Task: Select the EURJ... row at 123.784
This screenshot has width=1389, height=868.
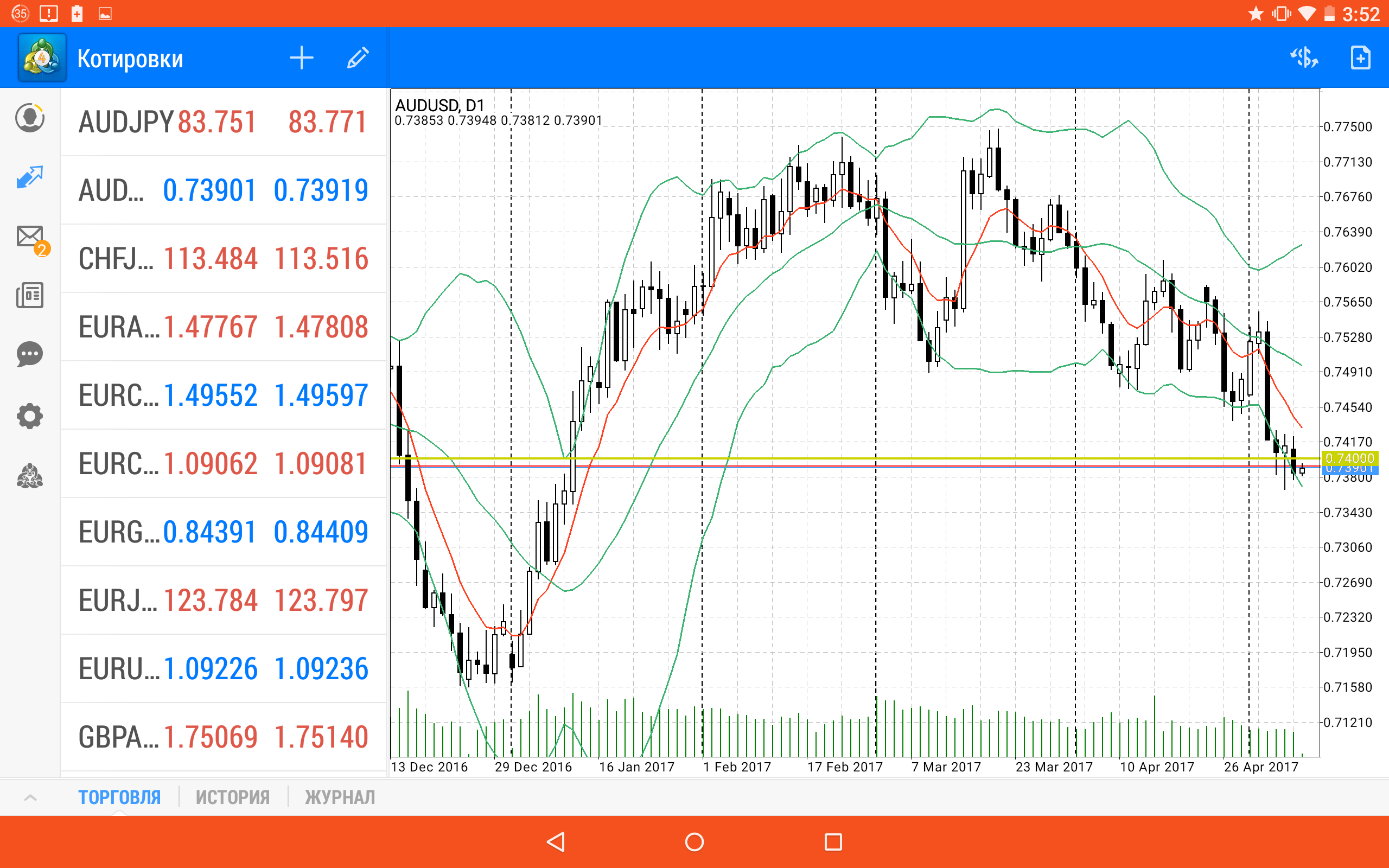Action: [224, 600]
